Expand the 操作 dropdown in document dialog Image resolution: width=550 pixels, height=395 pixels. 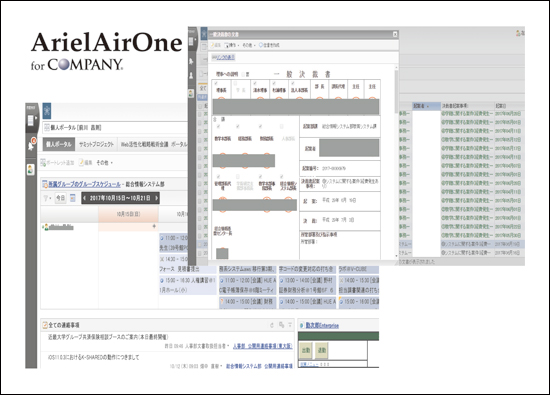pos(232,45)
